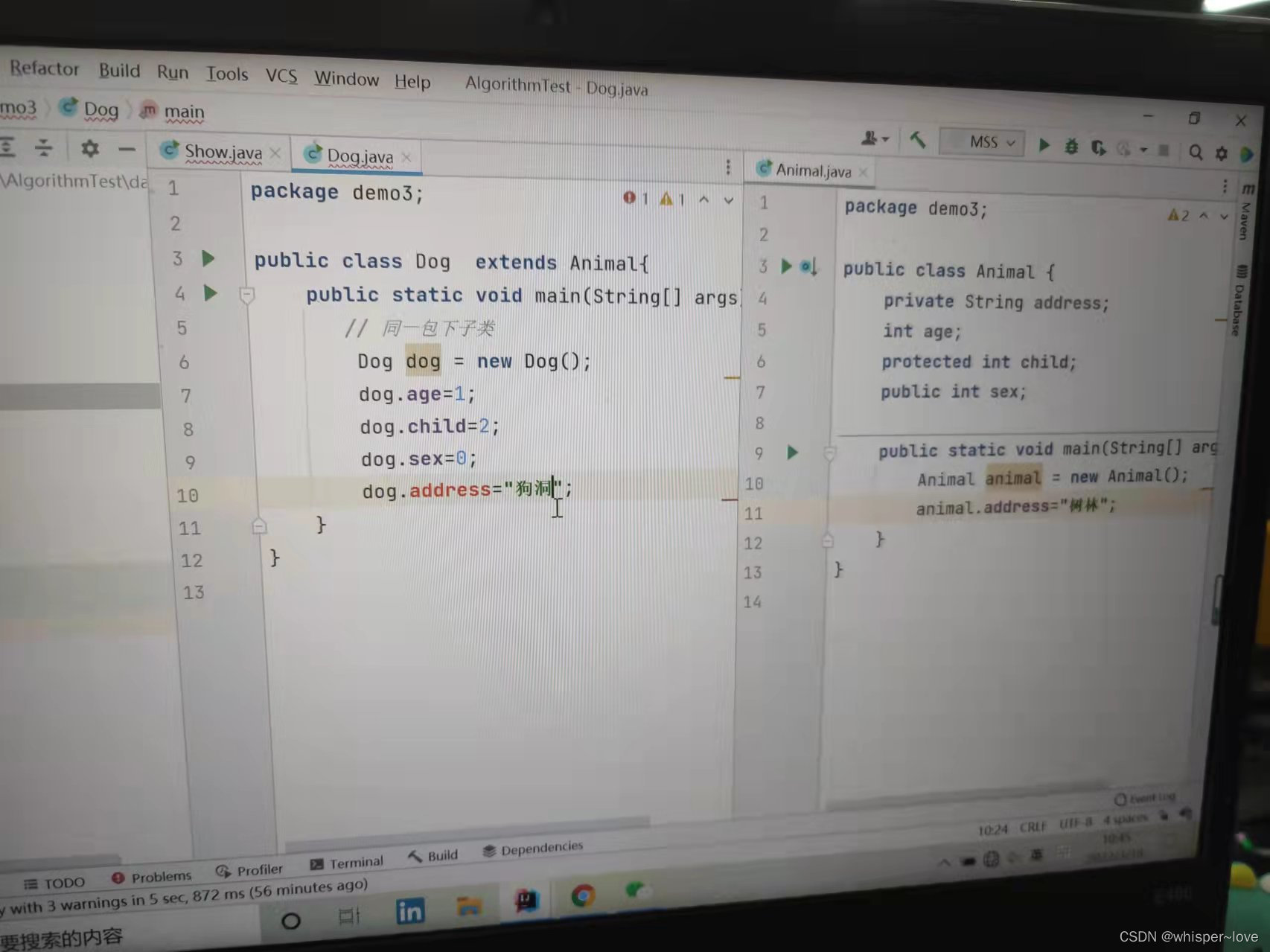Open the Run menu

click(x=173, y=72)
